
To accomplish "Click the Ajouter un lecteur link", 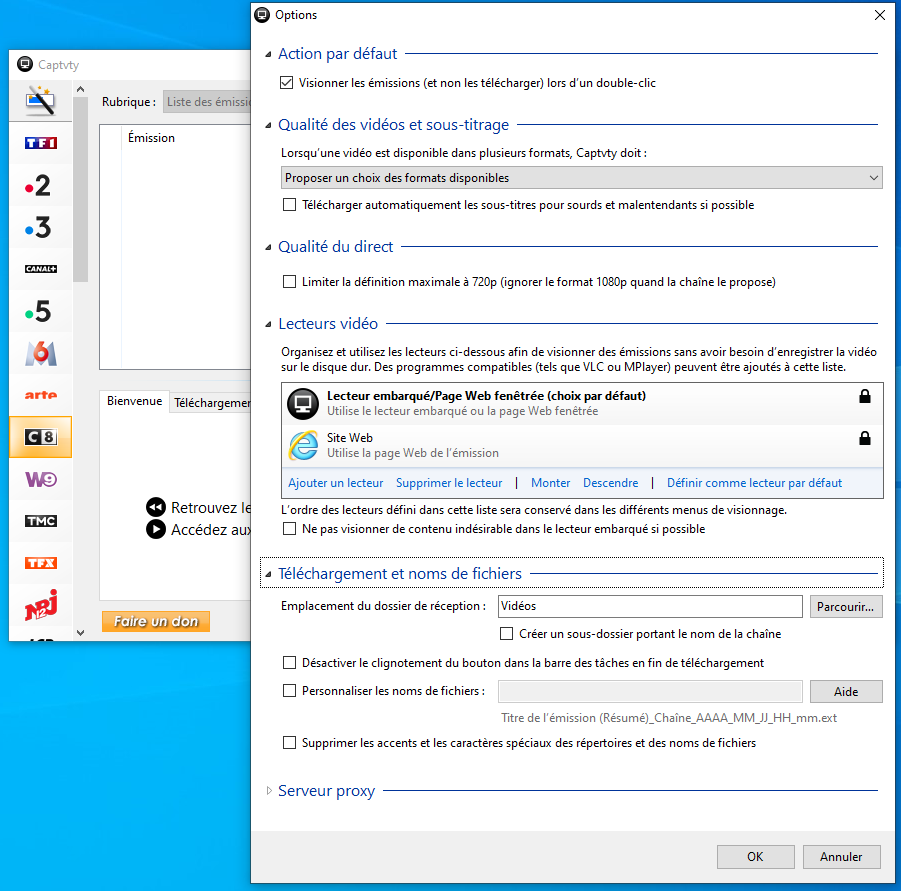I will click(336, 483).
